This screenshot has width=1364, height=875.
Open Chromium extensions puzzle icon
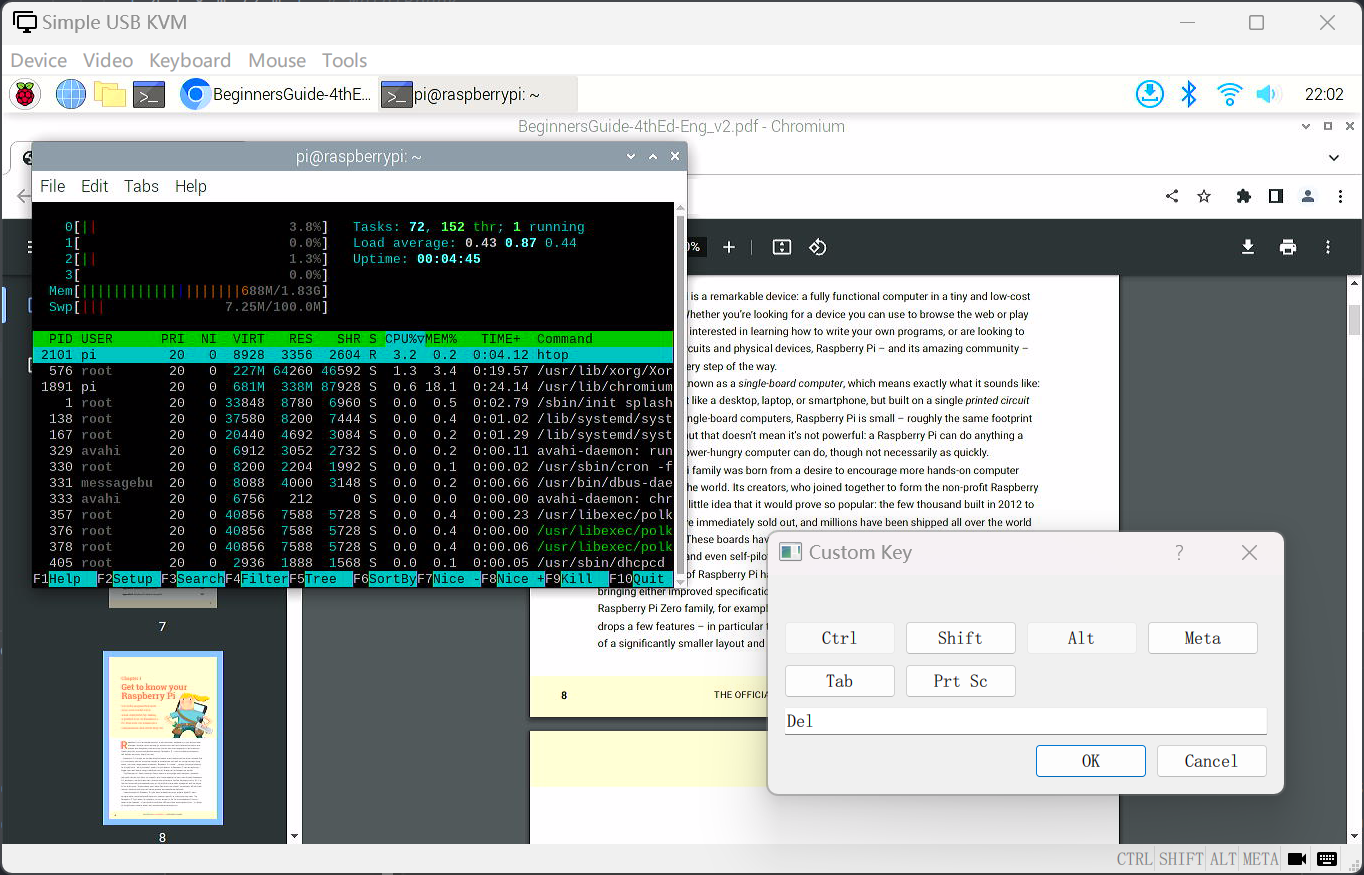(1244, 196)
